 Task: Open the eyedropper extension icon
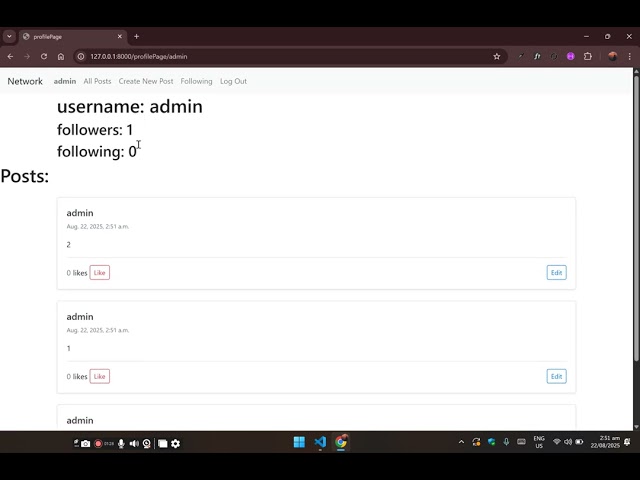click(x=520, y=56)
